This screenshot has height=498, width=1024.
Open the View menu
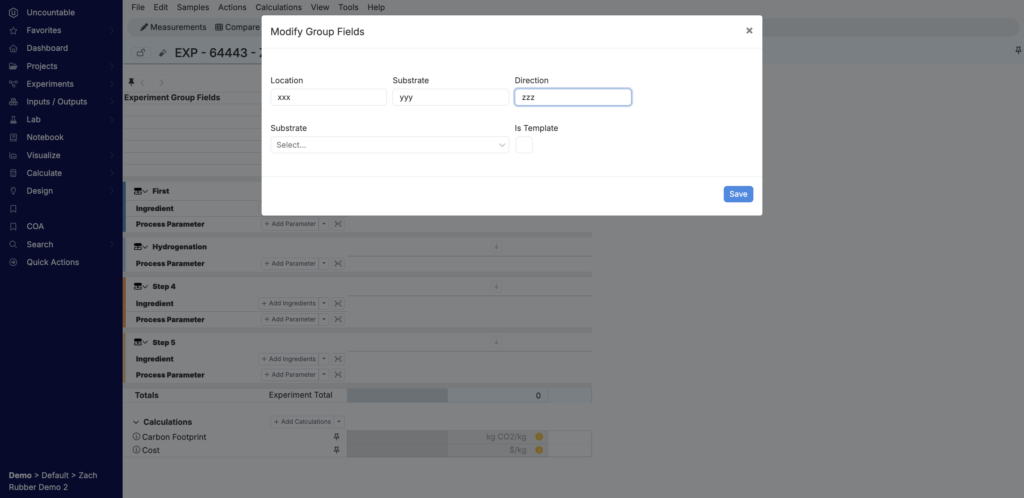(320, 7)
